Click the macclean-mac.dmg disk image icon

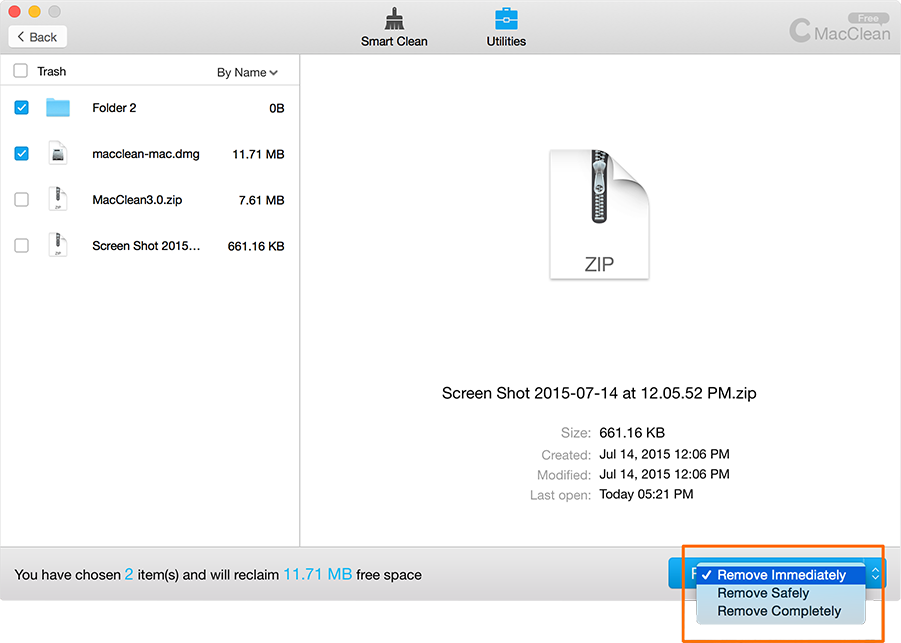[58, 153]
